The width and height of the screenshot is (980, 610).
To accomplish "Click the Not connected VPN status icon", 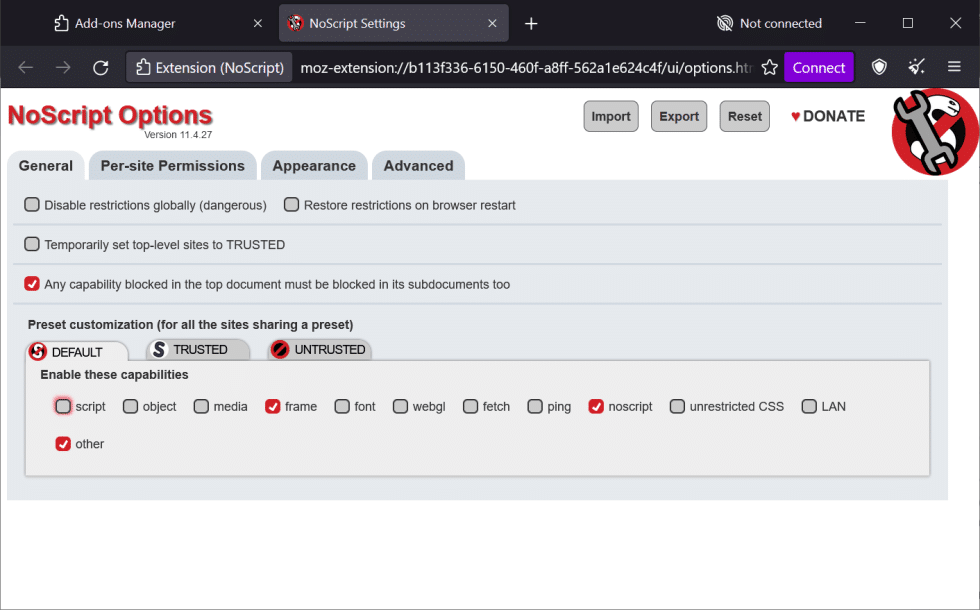I will [724, 24].
